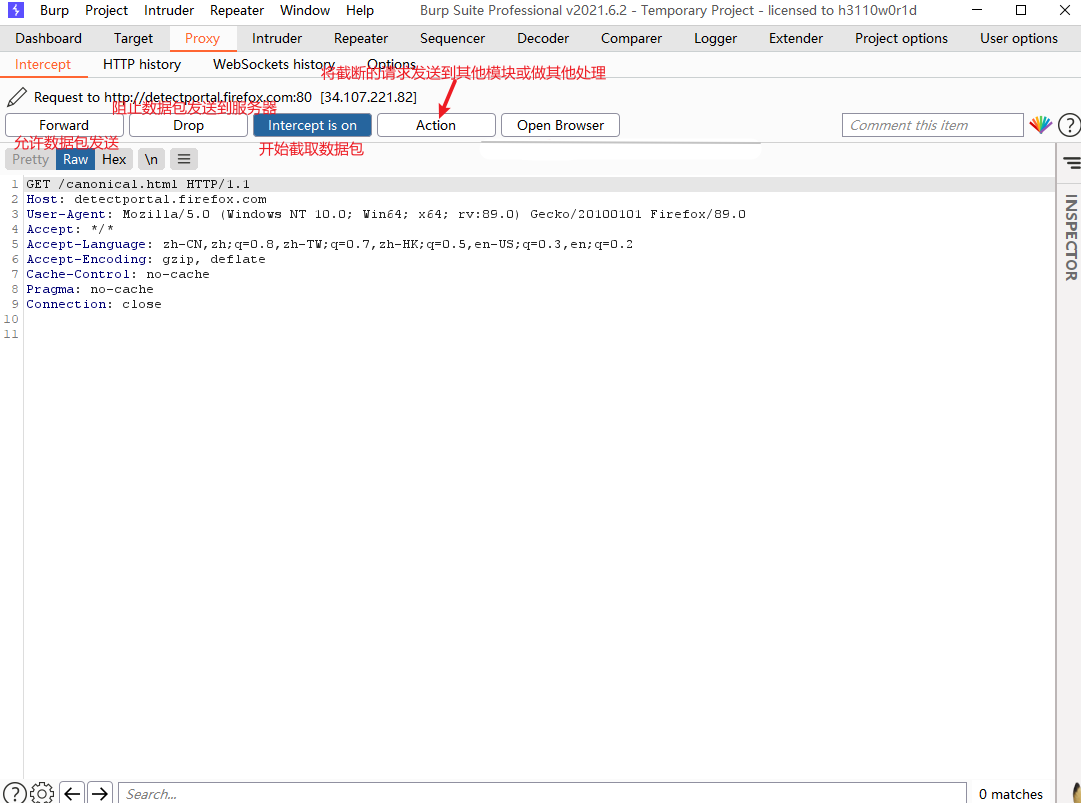Open the Action menu for the intercepted request
1081x803 pixels.
436,124
